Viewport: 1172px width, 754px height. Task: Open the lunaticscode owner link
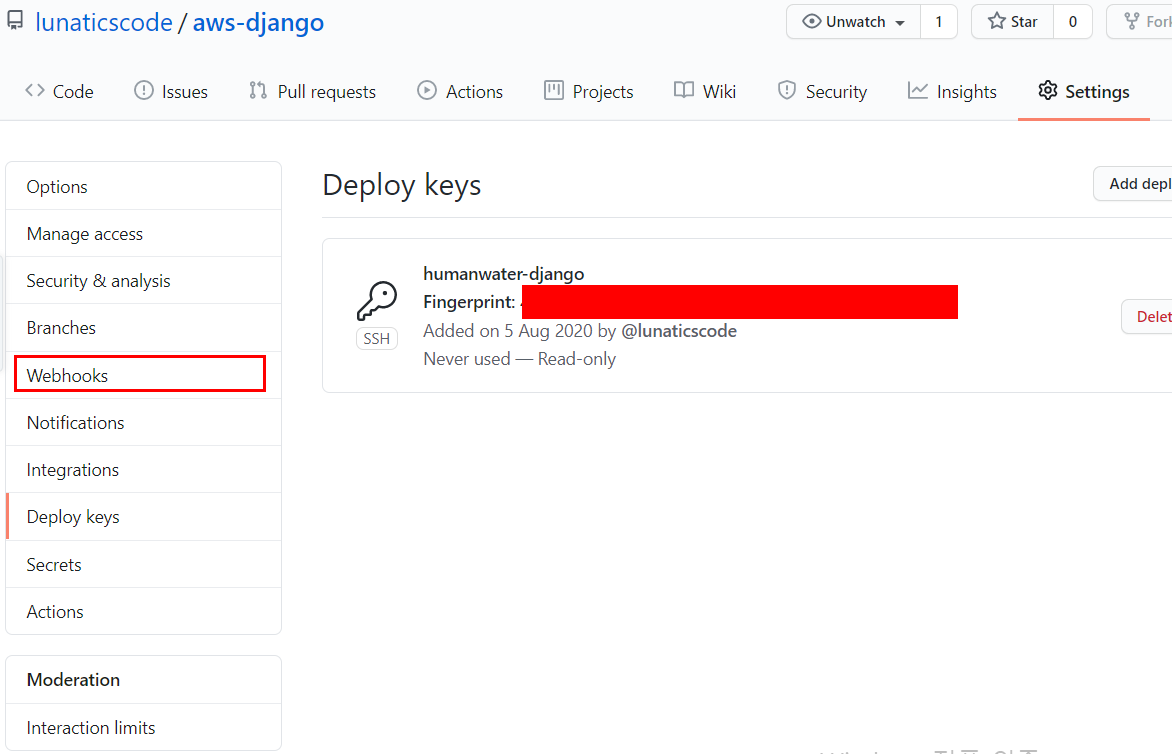[104, 22]
